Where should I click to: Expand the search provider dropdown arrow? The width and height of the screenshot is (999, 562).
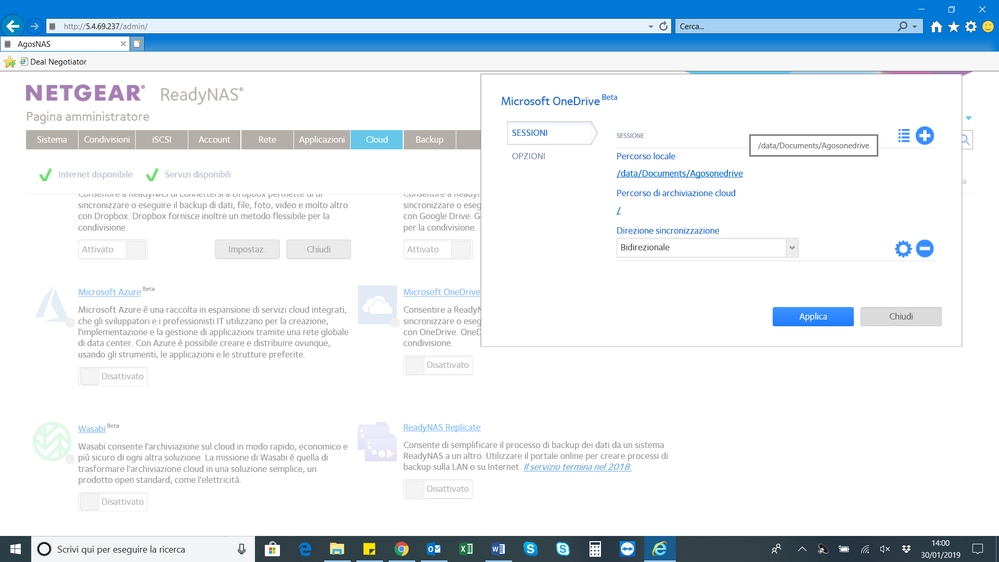915,26
